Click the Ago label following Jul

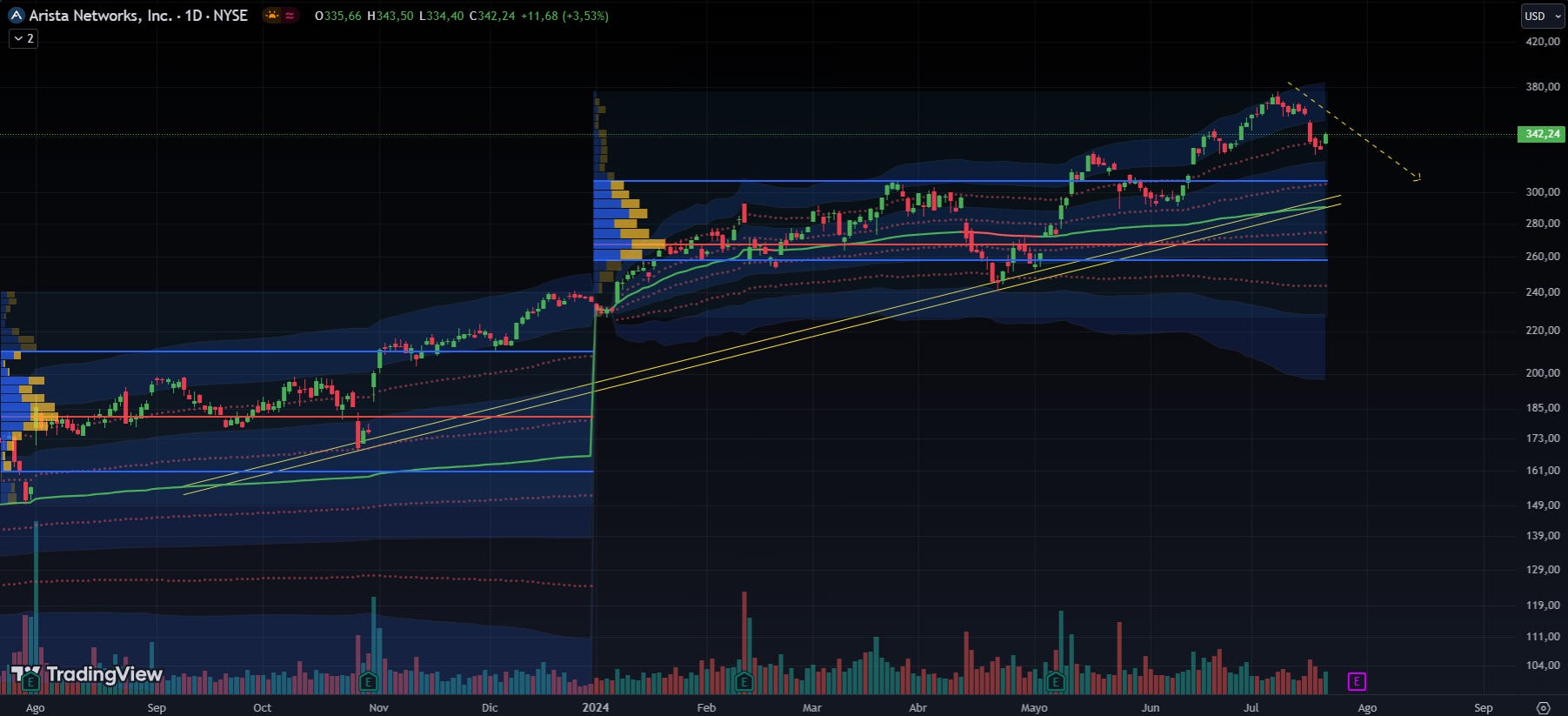1367,707
